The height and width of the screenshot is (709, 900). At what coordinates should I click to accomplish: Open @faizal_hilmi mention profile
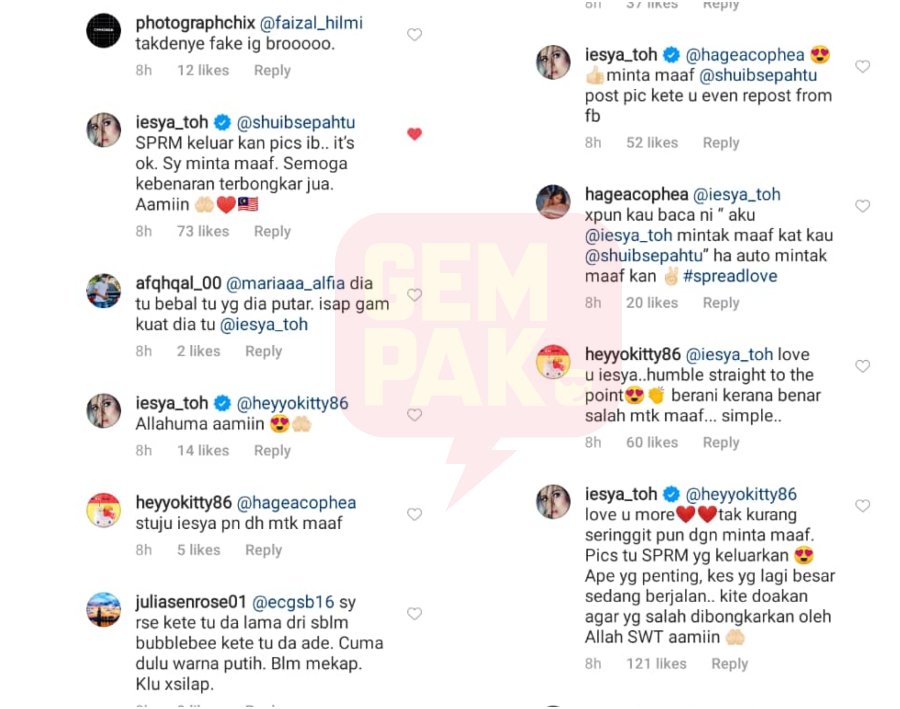click(311, 23)
